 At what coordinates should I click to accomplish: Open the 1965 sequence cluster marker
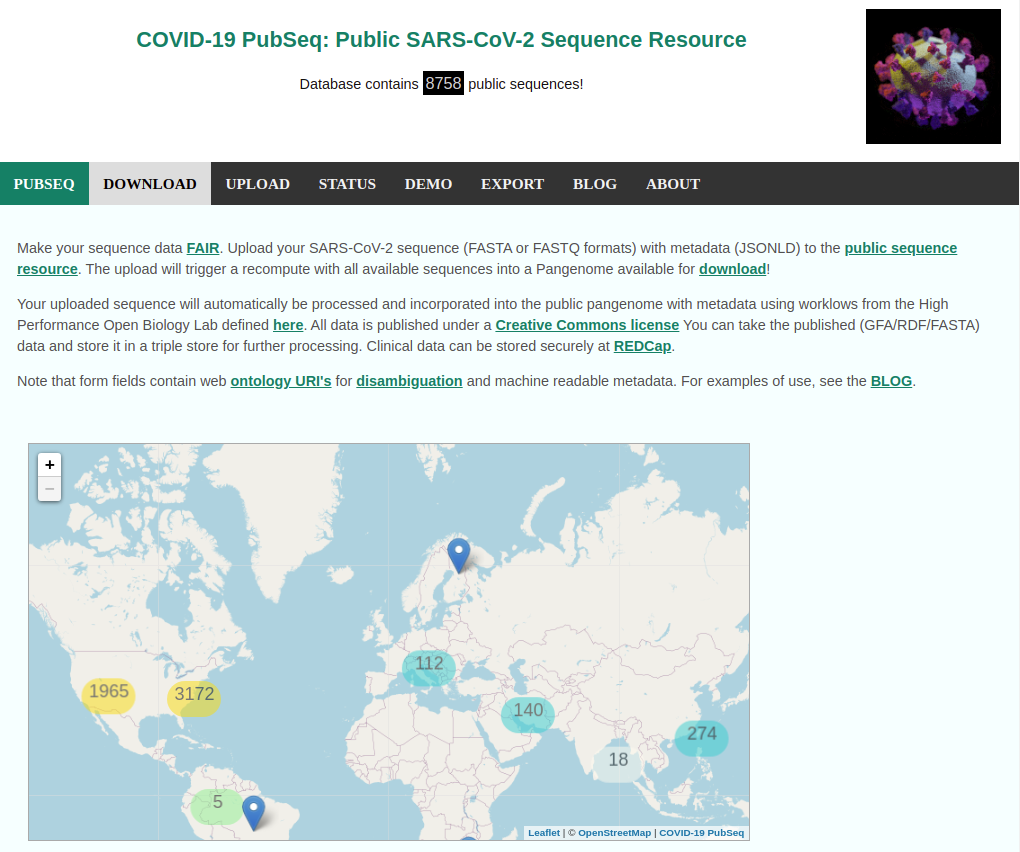[108, 692]
